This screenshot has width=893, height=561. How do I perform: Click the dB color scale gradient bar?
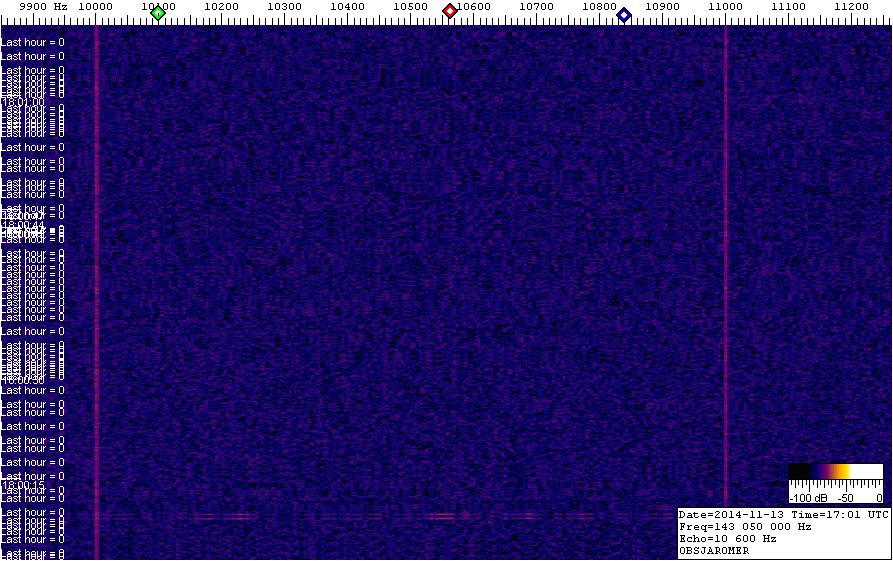(819, 471)
